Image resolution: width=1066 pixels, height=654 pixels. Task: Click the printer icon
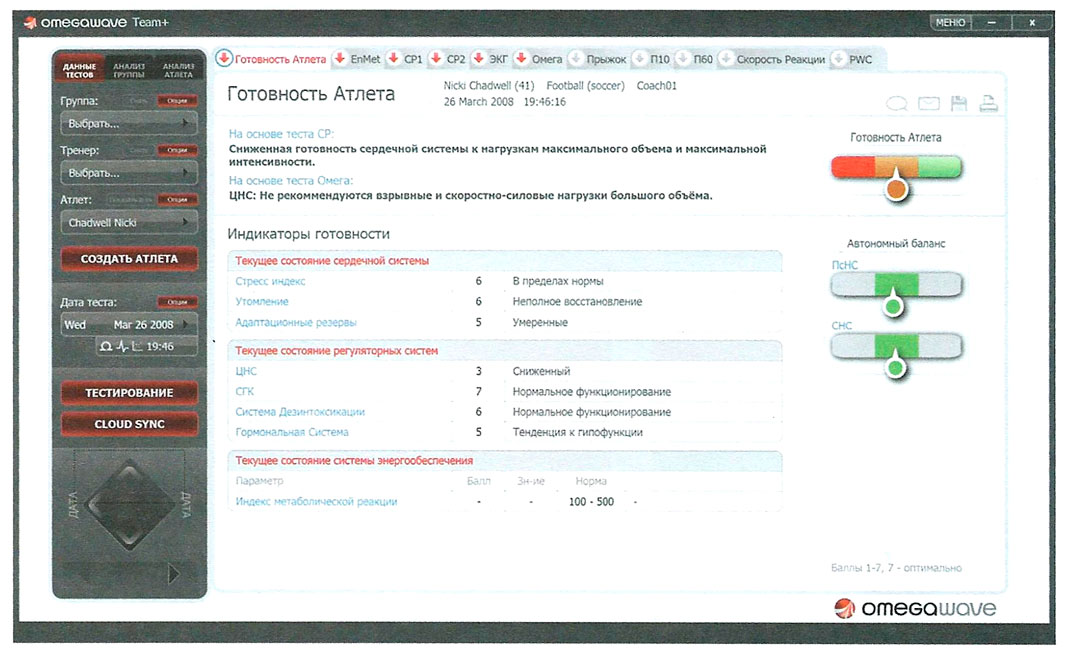988,102
